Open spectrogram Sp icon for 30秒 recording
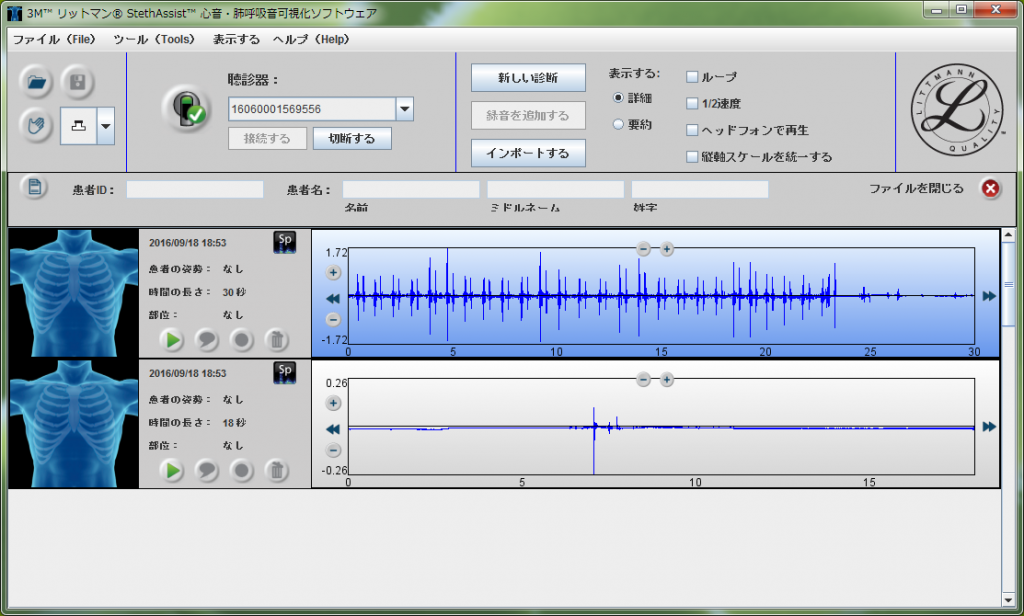The width and height of the screenshot is (1024, 616). 285,242
